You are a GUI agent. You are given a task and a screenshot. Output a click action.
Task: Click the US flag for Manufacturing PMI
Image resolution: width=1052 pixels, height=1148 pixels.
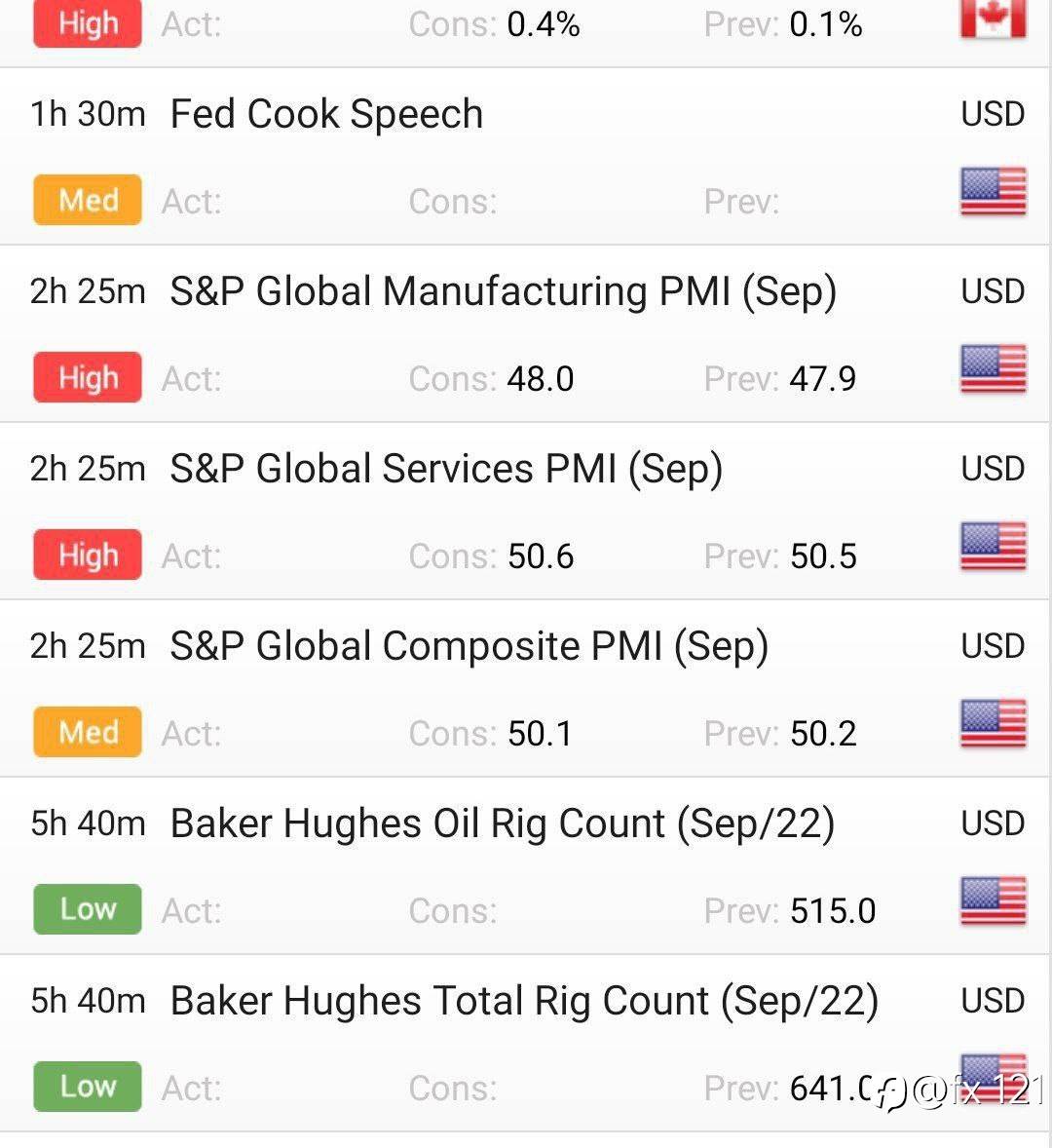[x=993, y=368]
